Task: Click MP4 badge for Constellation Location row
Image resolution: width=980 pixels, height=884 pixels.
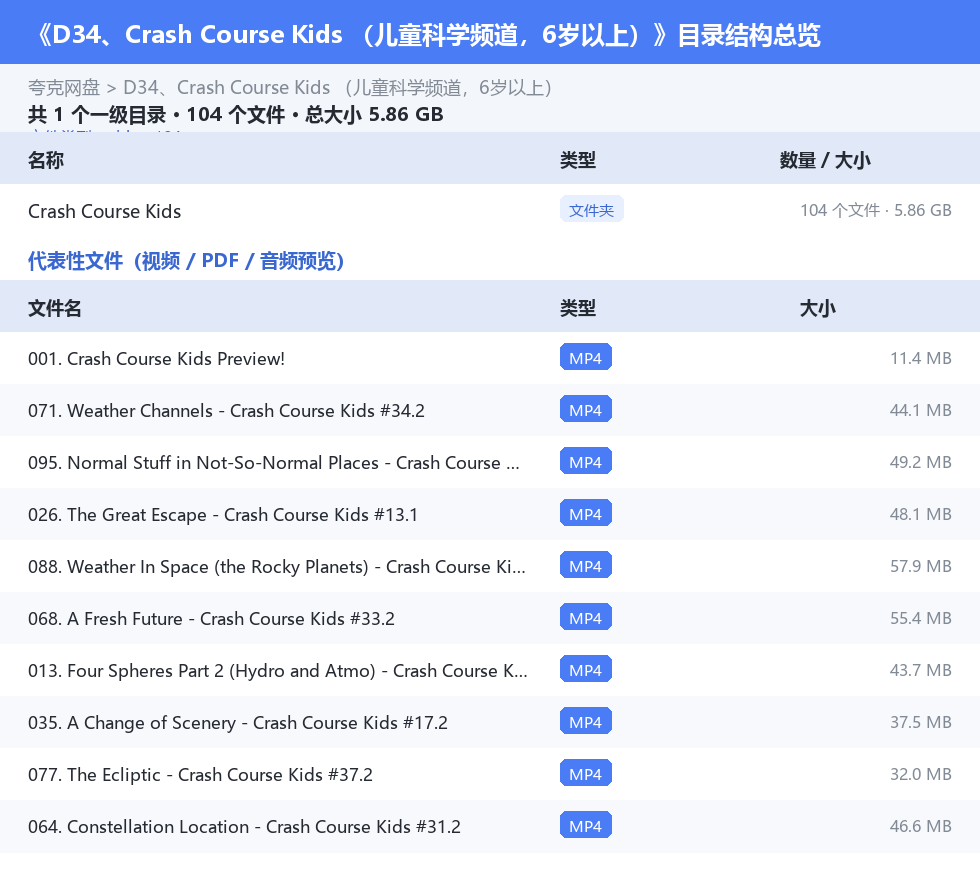Action: point(586,825)
